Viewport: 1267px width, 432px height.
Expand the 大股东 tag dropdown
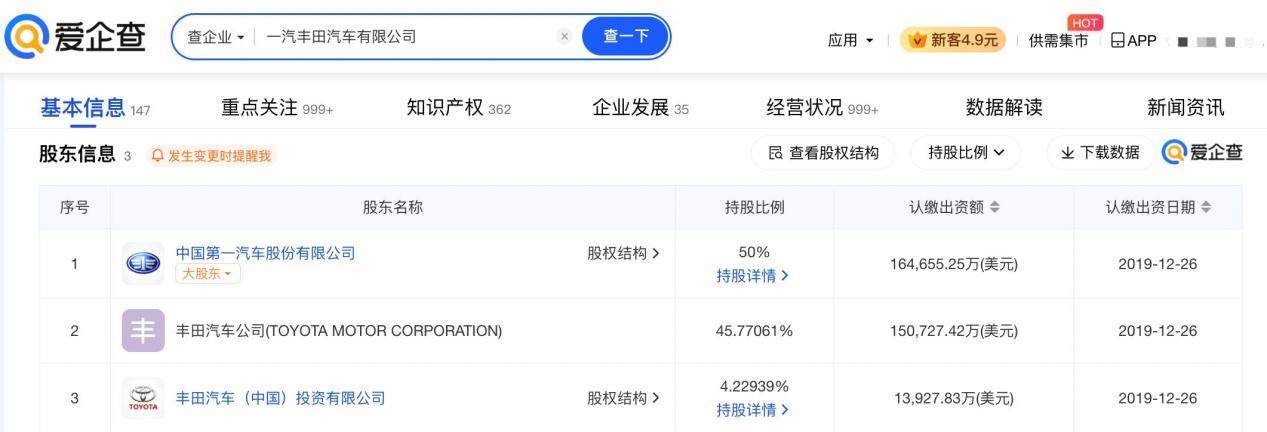click(x=208, y=274)
